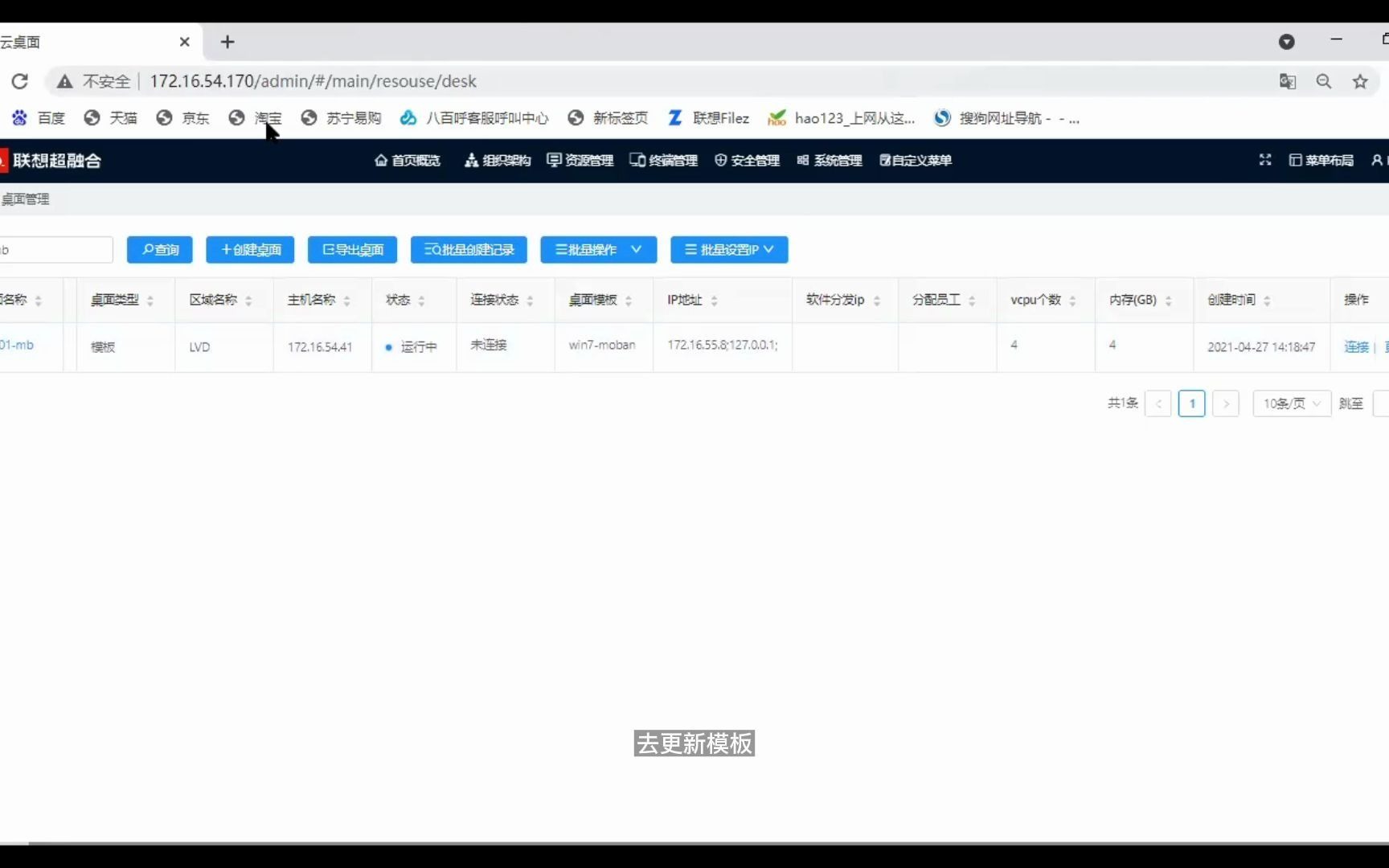The height and width of the screenshot is (868, 1389).
Task: Click the 批量创建记录 button
Action: click(x=469, y=250)
